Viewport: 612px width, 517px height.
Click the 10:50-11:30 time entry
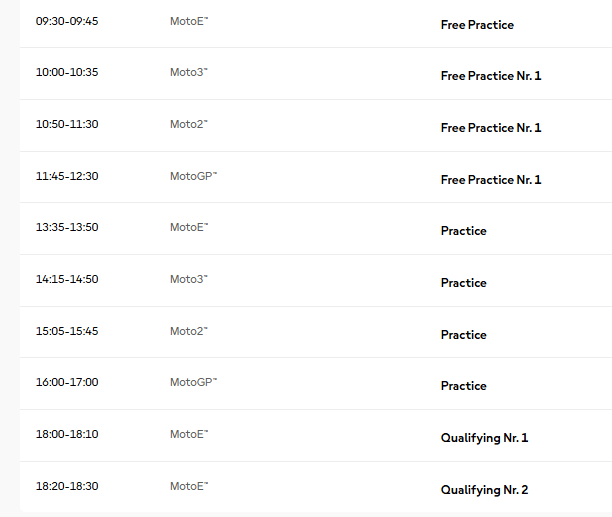coord(67,124)
